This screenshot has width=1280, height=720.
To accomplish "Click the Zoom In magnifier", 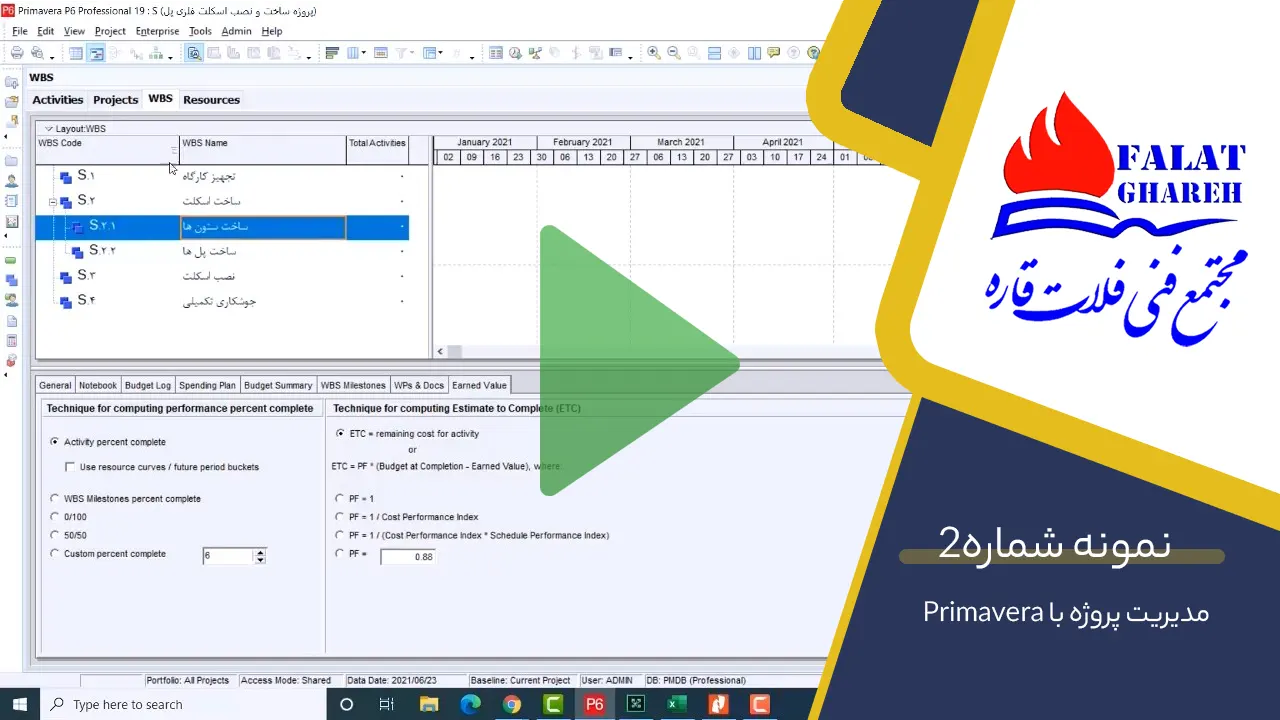I will coord(653,53).
